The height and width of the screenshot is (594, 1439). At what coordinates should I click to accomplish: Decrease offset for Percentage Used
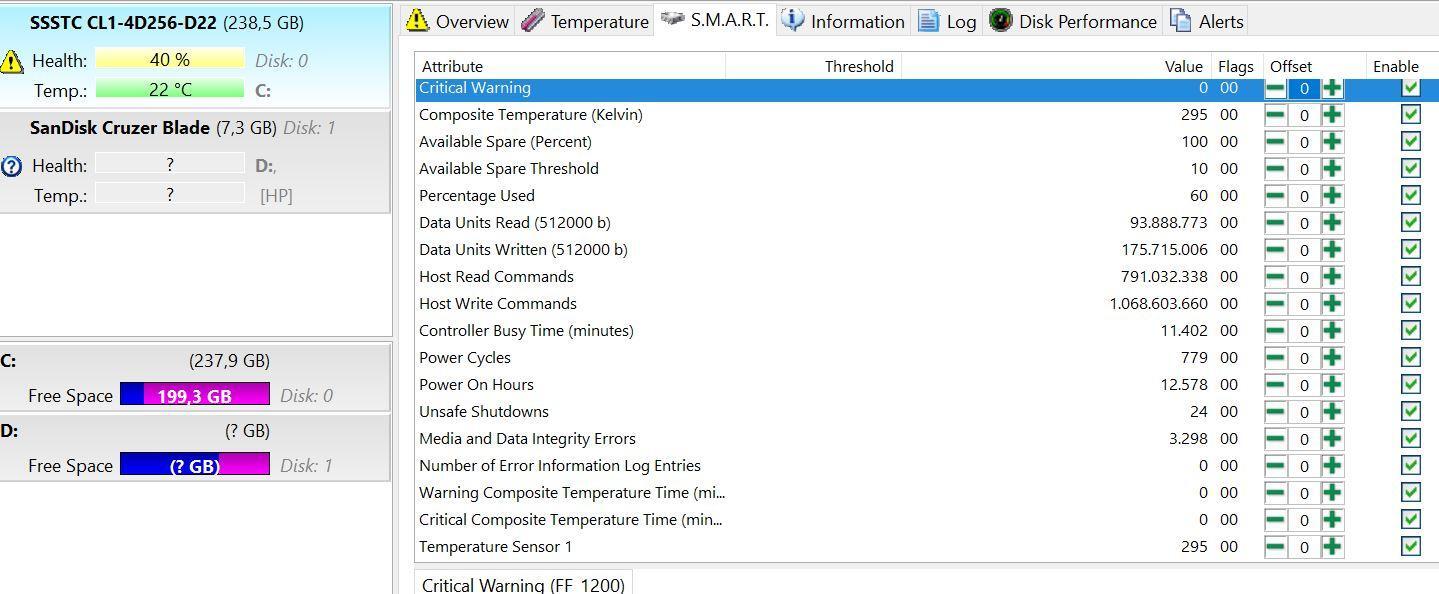(1275, 196)
